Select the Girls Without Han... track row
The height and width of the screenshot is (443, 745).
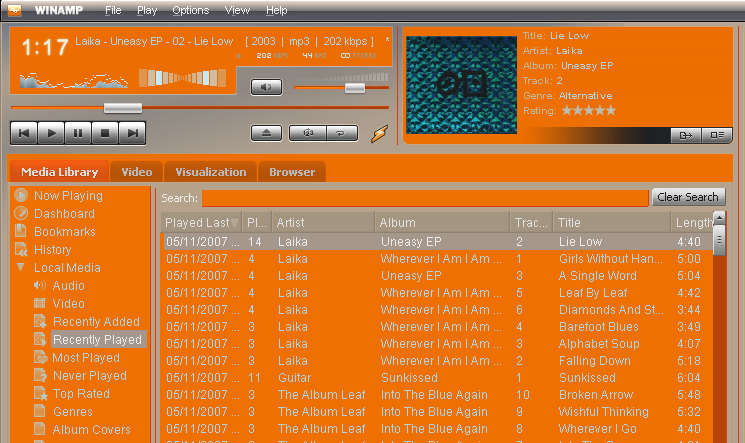(x=437, y=259)
